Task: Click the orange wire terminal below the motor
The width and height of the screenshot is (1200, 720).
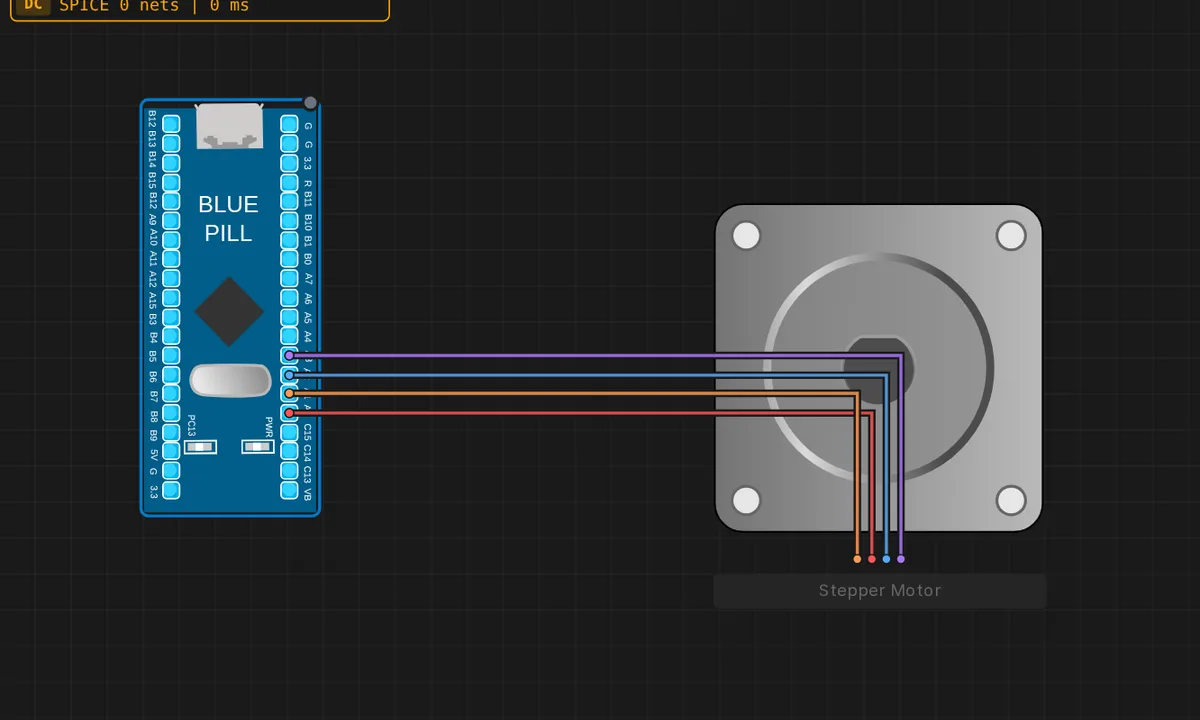Action: (x=857, y=559)
